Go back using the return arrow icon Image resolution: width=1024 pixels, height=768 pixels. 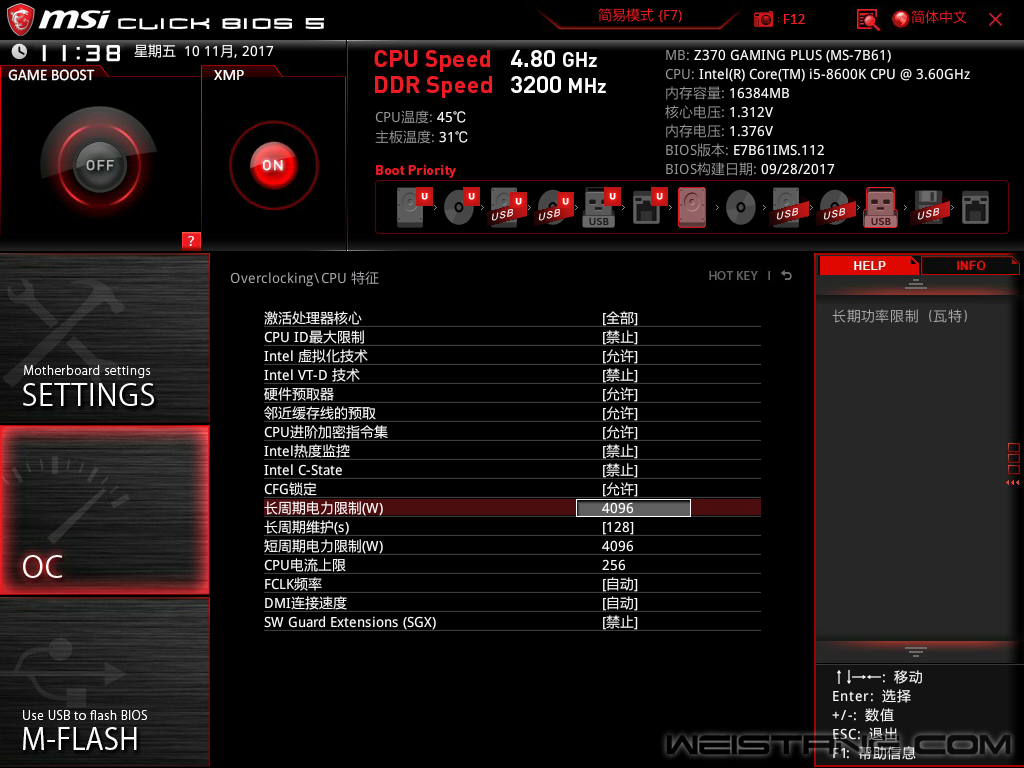coord(787,276)
